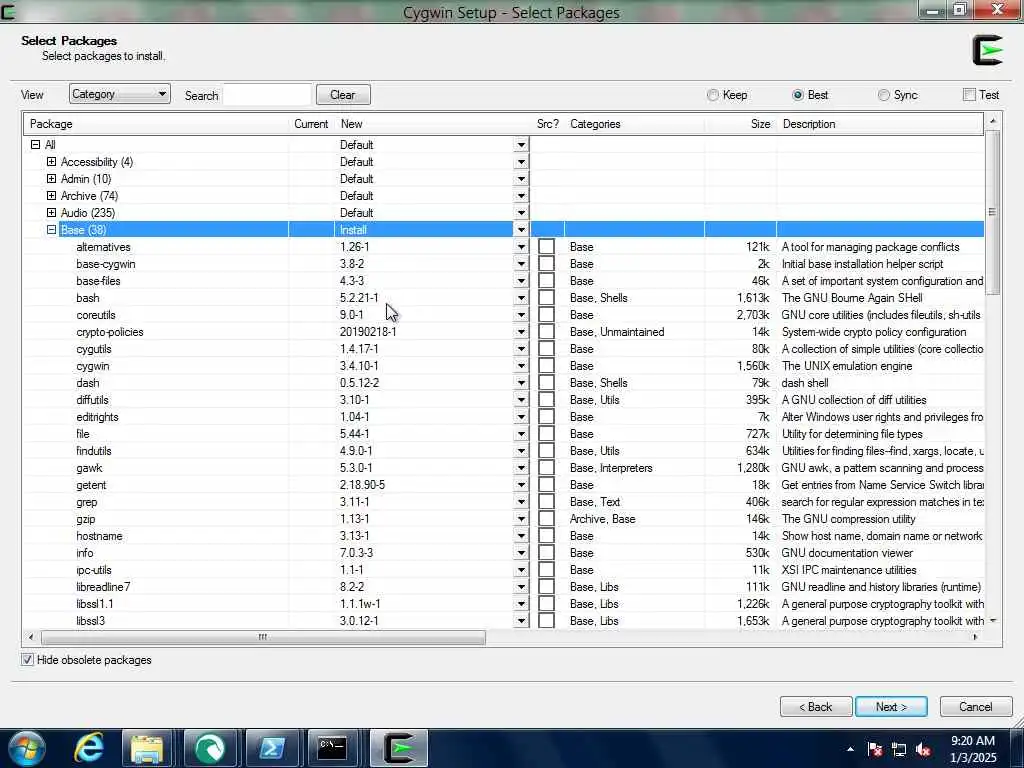Check source box for bash package

pos(547,298)
